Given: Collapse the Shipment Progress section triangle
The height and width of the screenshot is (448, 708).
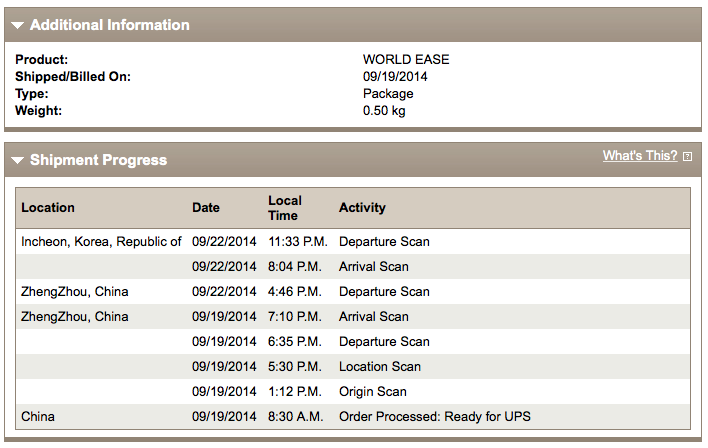Looking at the screenshot, I should 18,160.
